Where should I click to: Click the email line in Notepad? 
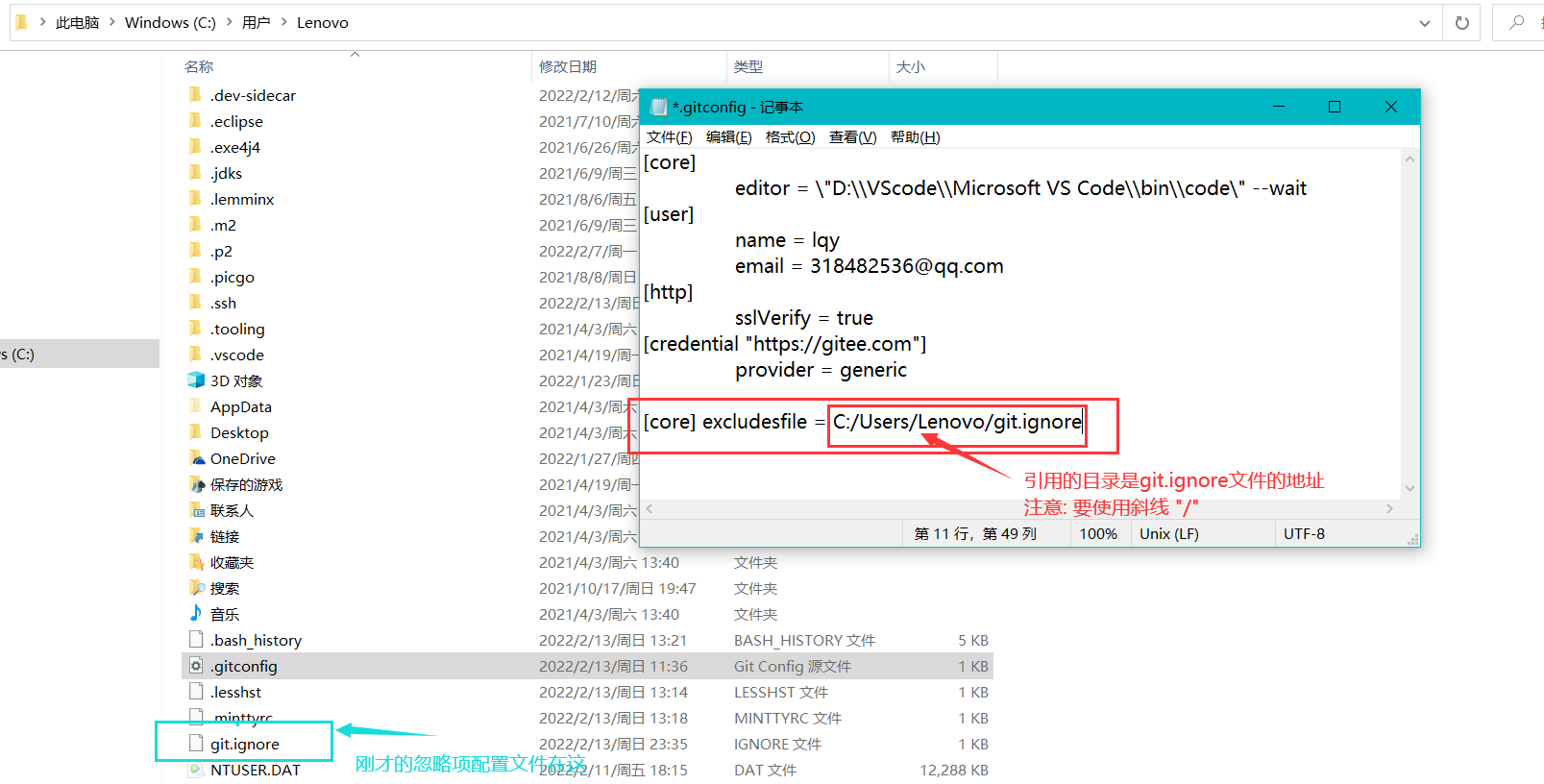(x=870, y=266)
